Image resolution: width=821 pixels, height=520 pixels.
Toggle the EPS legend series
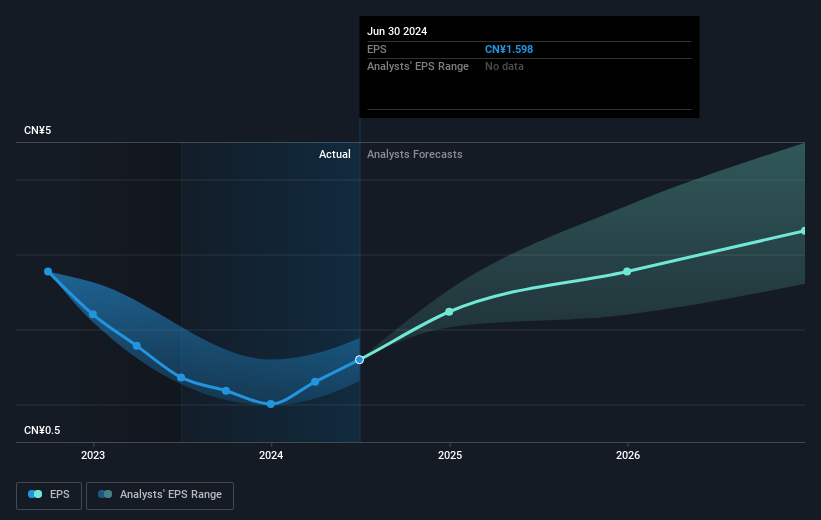coord(49,495)
